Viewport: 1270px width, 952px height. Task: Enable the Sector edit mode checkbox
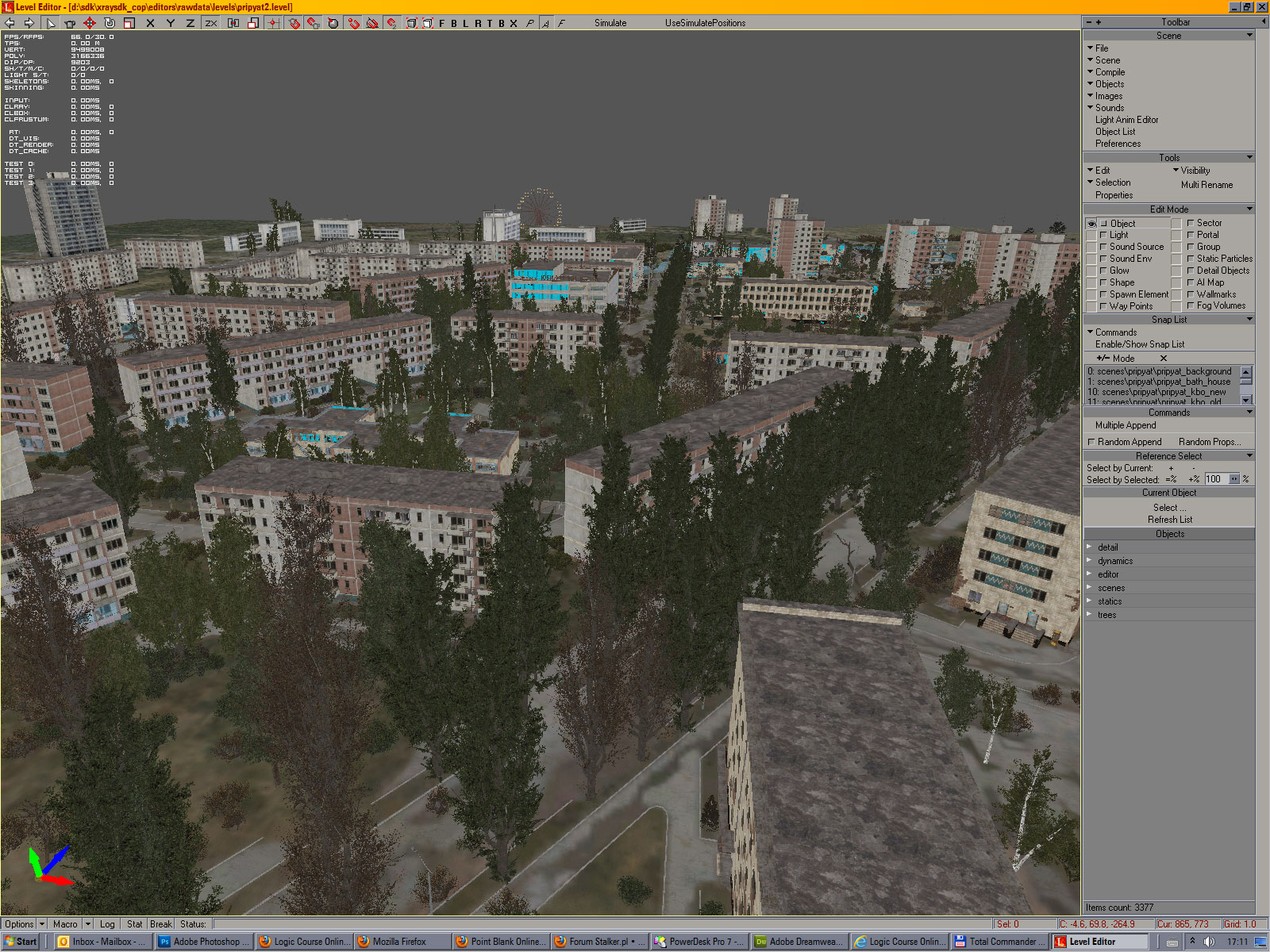(1191, 223)
